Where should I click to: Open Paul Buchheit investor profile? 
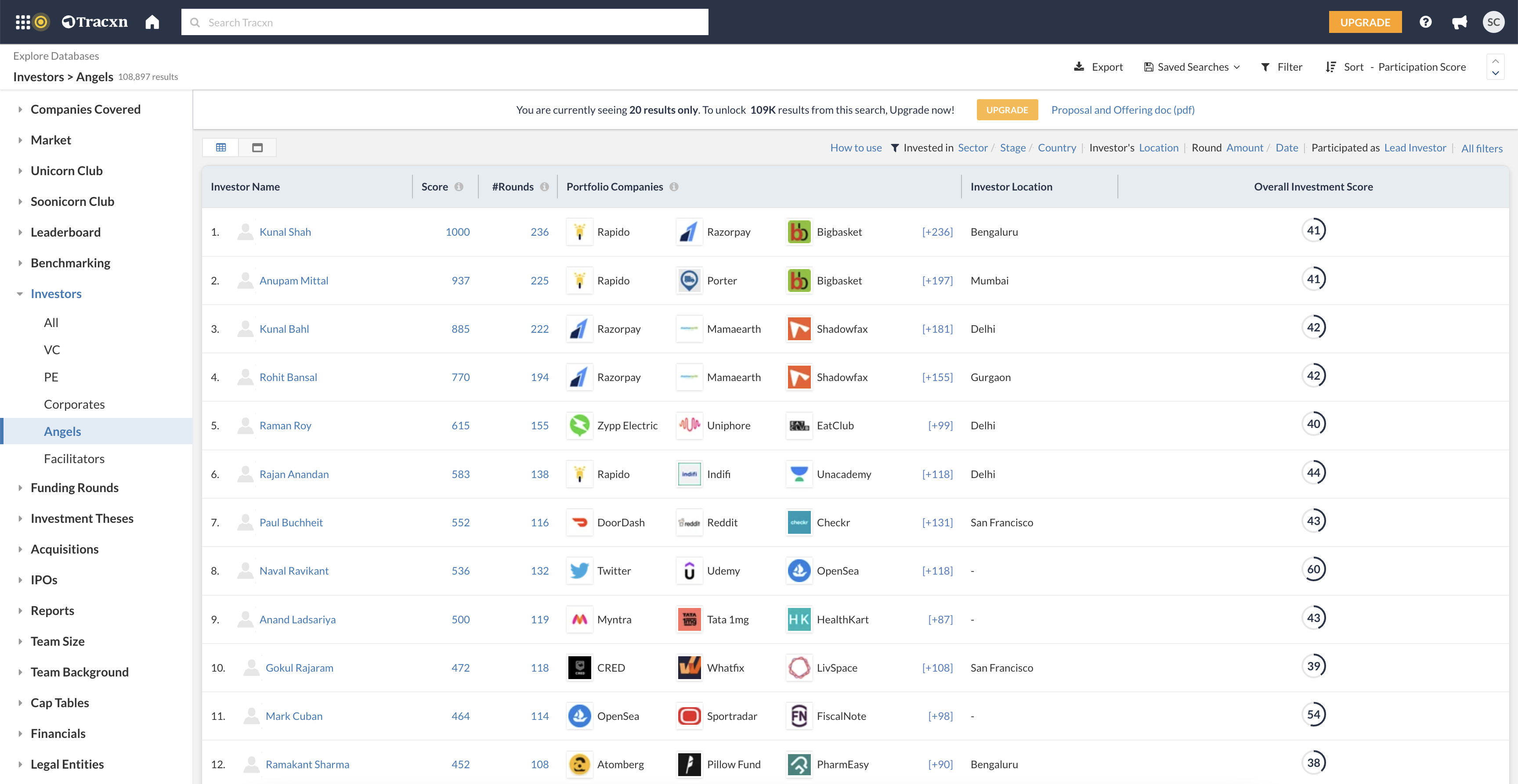point(291,522)
